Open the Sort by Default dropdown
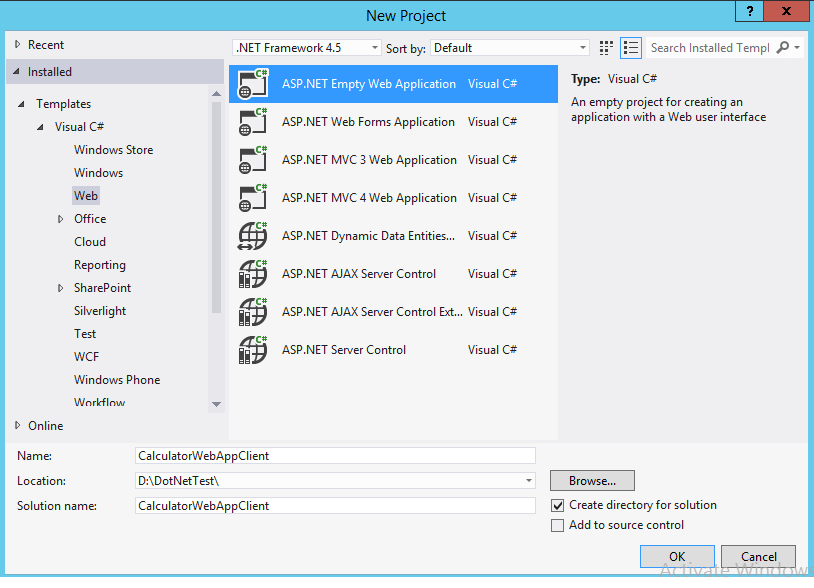Viewport: 814px width, 588px height. click(510, 48)
